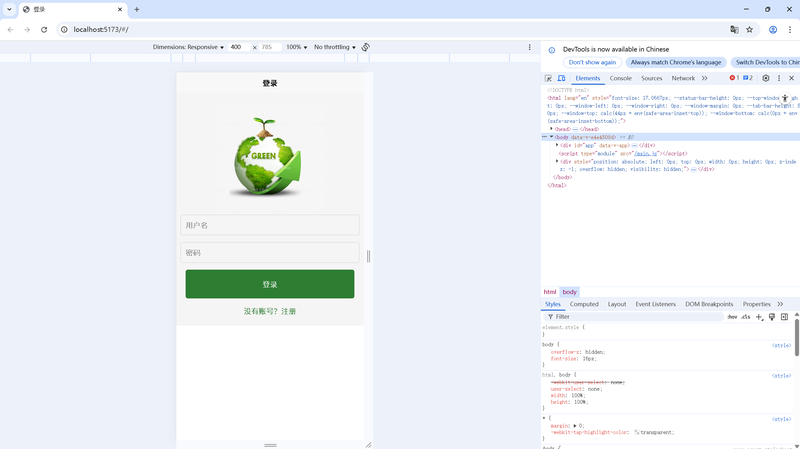800x449 pixels.
Task: Toggle computed styles sidebar icon
Action: (785, 317)
